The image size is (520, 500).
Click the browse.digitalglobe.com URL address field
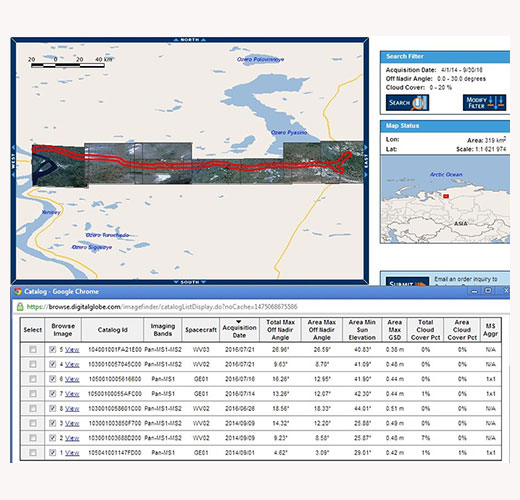(162, 307)
